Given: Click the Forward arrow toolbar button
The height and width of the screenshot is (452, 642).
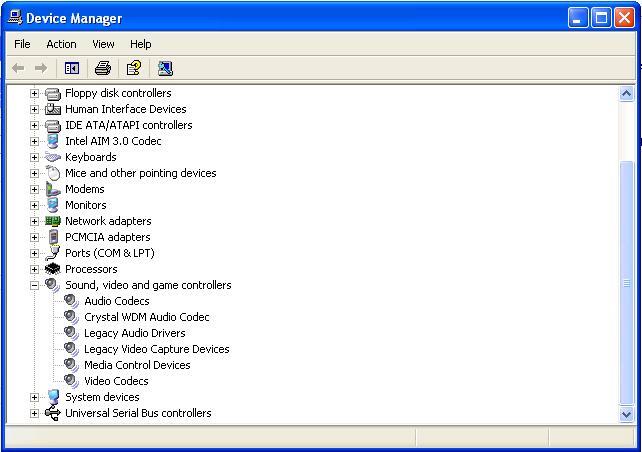Looking at the screenshot, I should 41,68.
